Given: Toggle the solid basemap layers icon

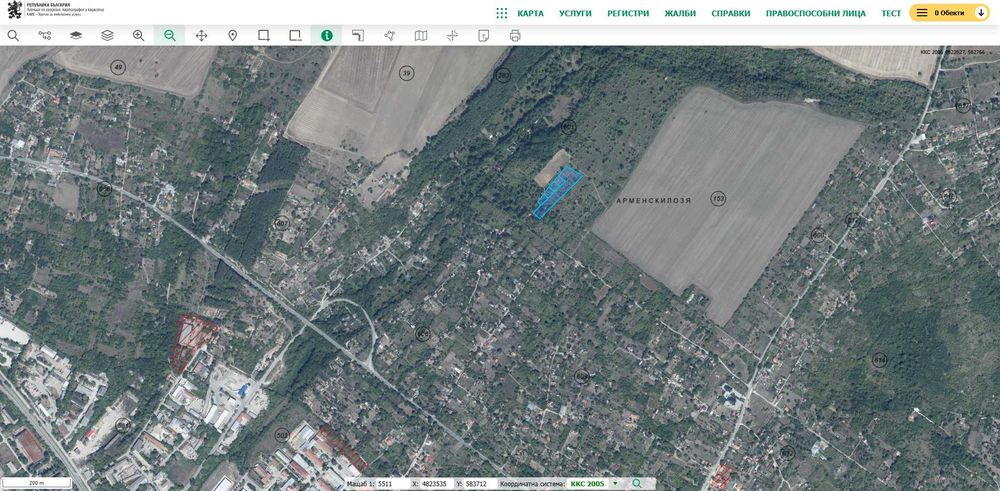Looking at the screenshot, I should click(x=76, y=35).
